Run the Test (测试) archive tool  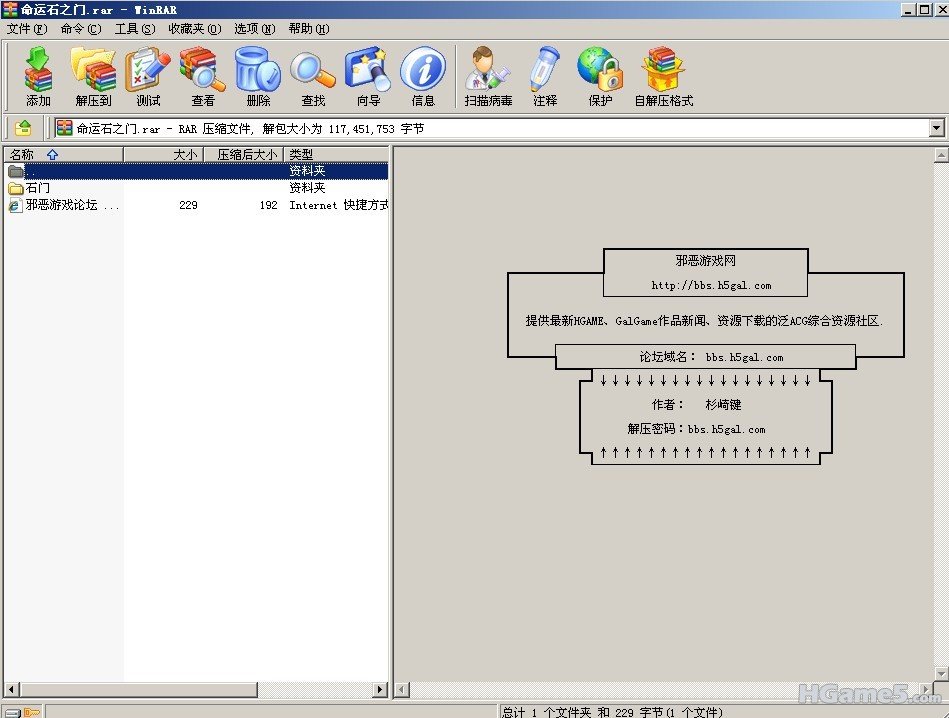pyautogui.click(x=148, y=76)
